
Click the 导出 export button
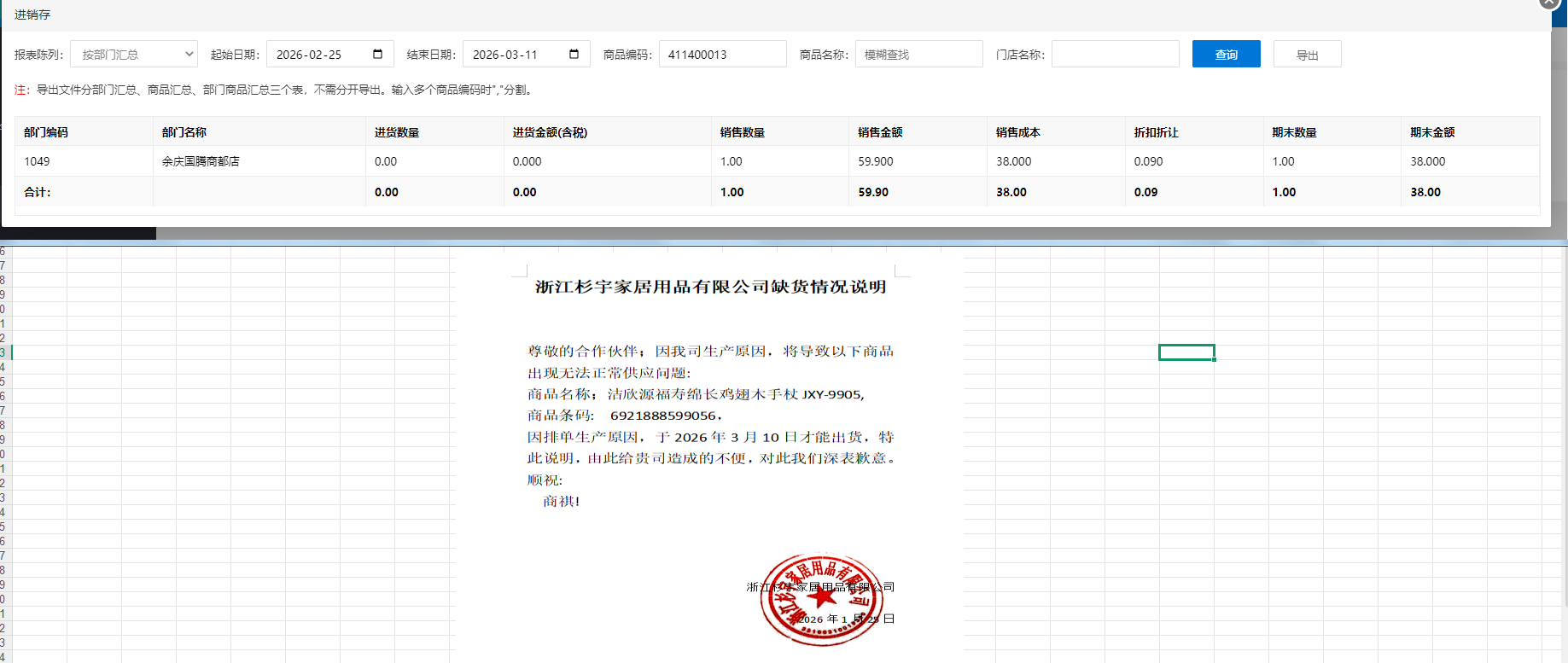tap(1307, 54)
